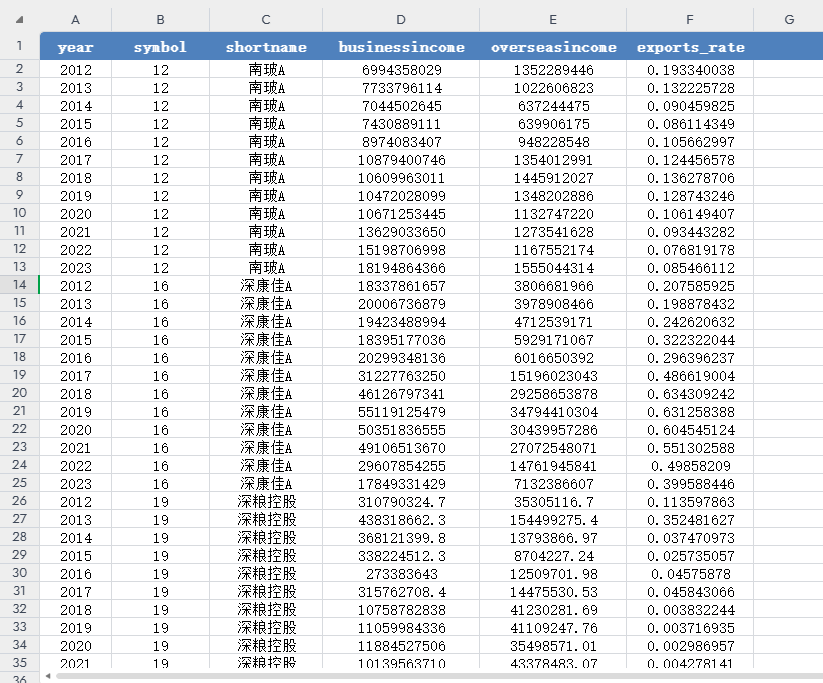Click the 'businessincome' header cell

pyautogui.click(x=401, y=47)
